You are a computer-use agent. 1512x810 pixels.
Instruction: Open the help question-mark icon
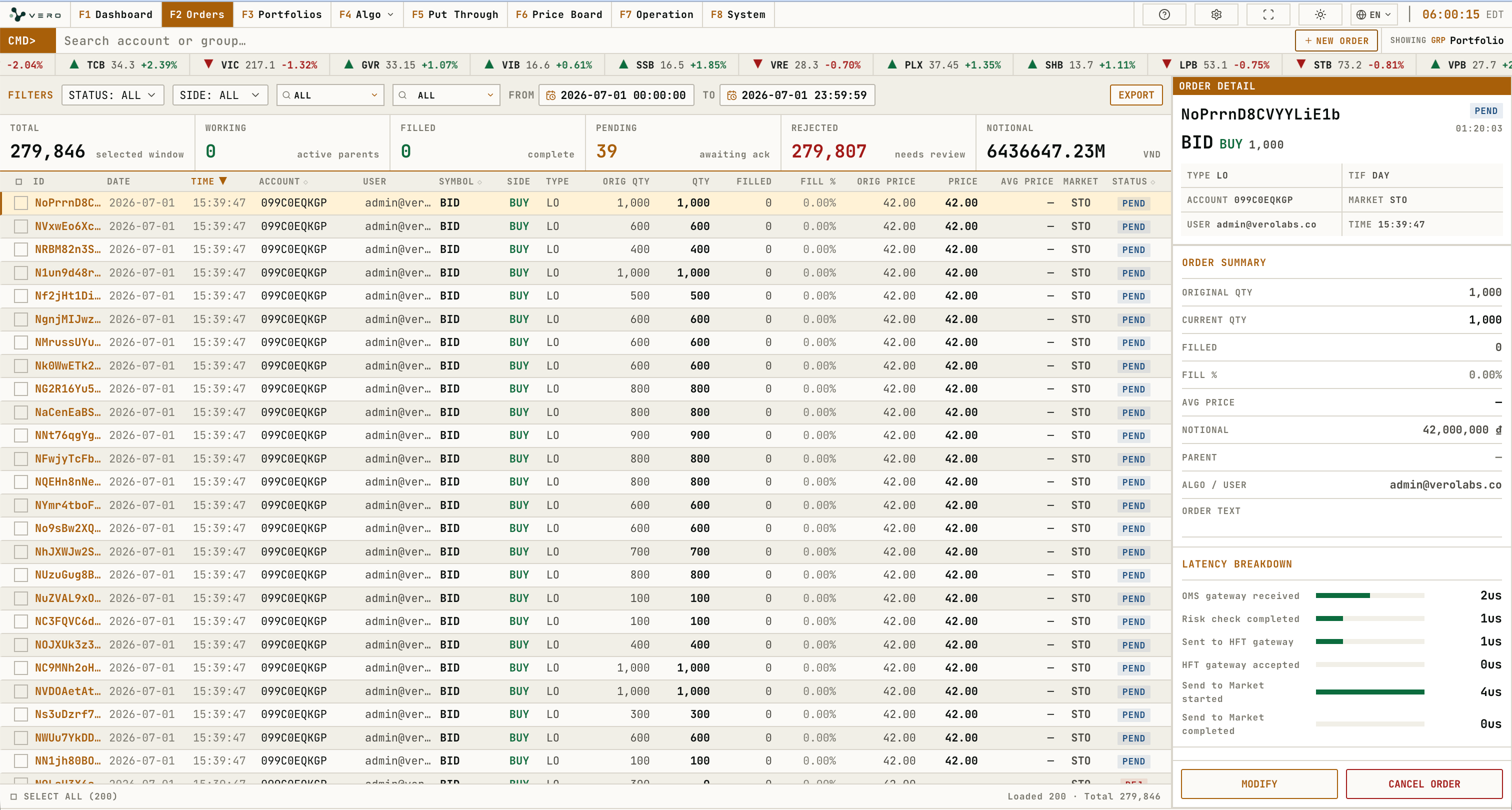click(1164, 14)
